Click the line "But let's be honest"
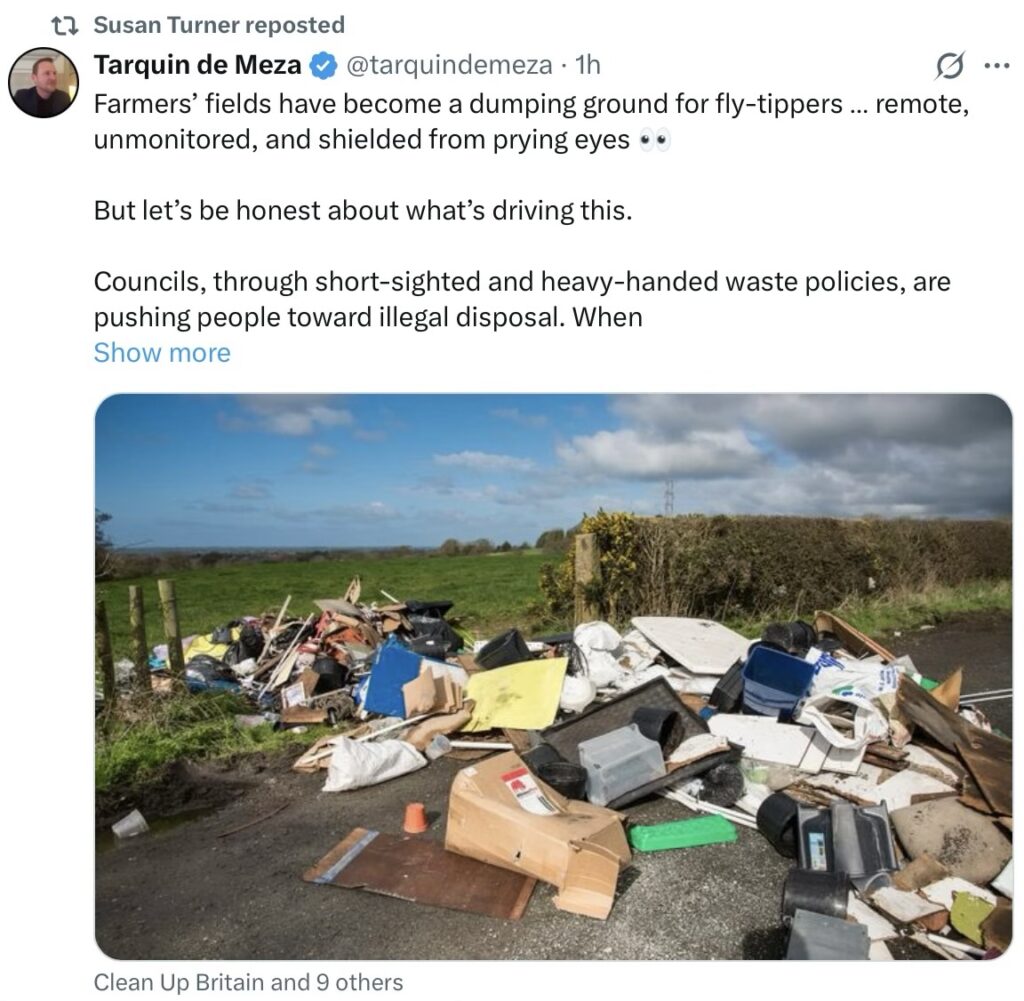Screen dimensions: 1024x1001 pyautogui.click(x=363, y=212)
